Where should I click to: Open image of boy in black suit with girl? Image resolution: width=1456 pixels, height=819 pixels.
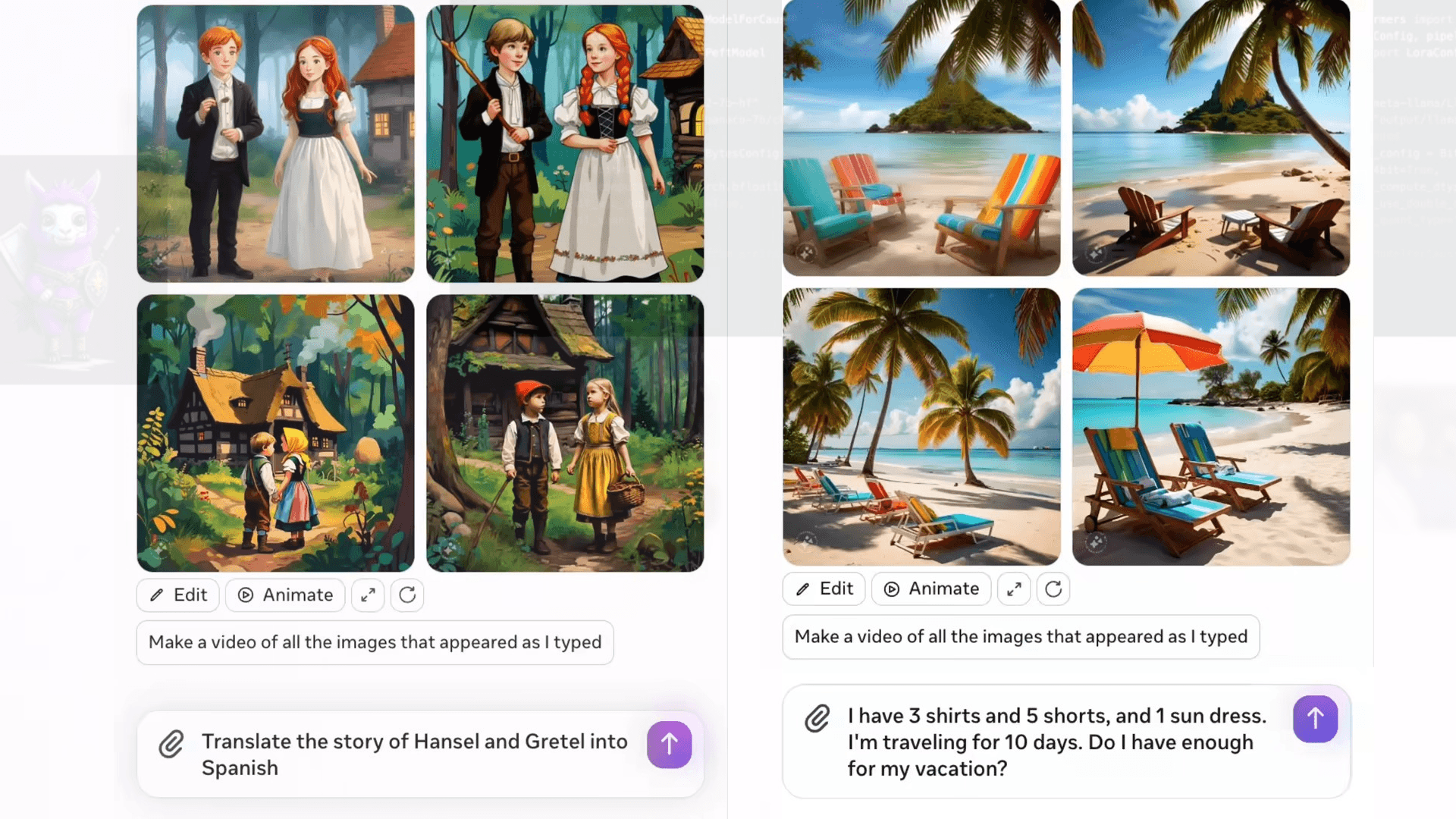275,144
